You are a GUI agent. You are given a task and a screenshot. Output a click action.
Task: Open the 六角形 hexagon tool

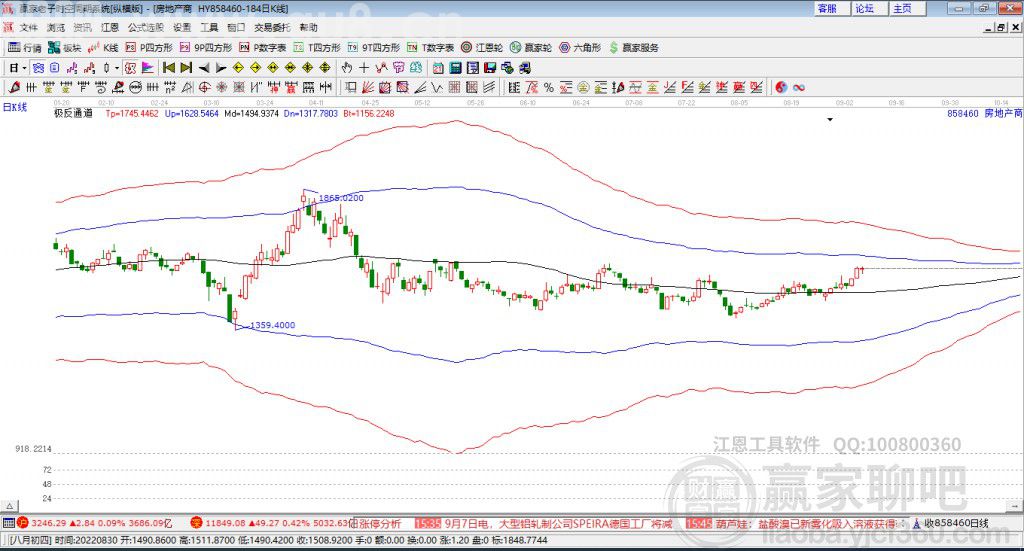click(x=581, y=48)
